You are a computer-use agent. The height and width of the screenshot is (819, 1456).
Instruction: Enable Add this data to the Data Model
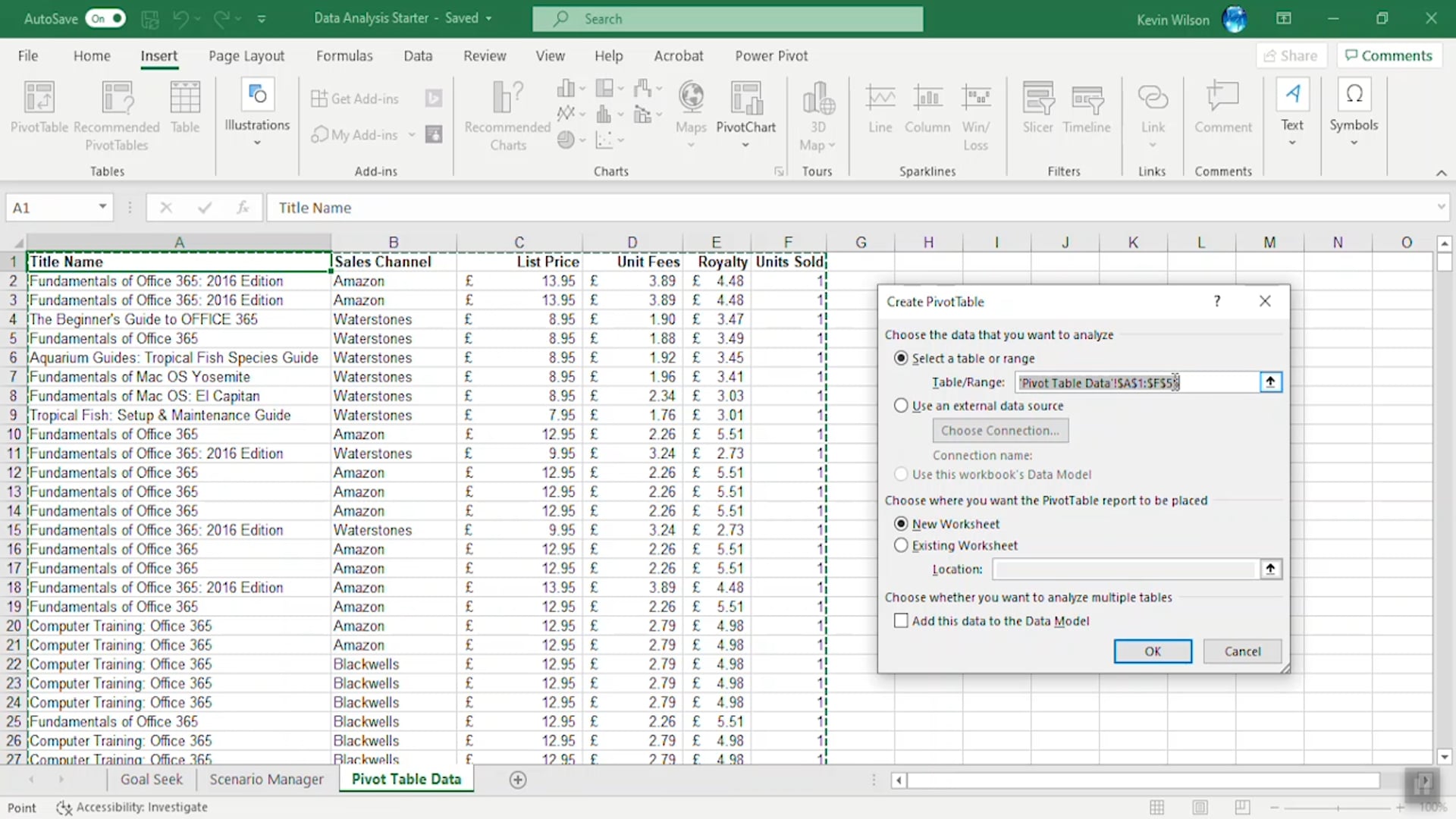[x=901, y=620]
